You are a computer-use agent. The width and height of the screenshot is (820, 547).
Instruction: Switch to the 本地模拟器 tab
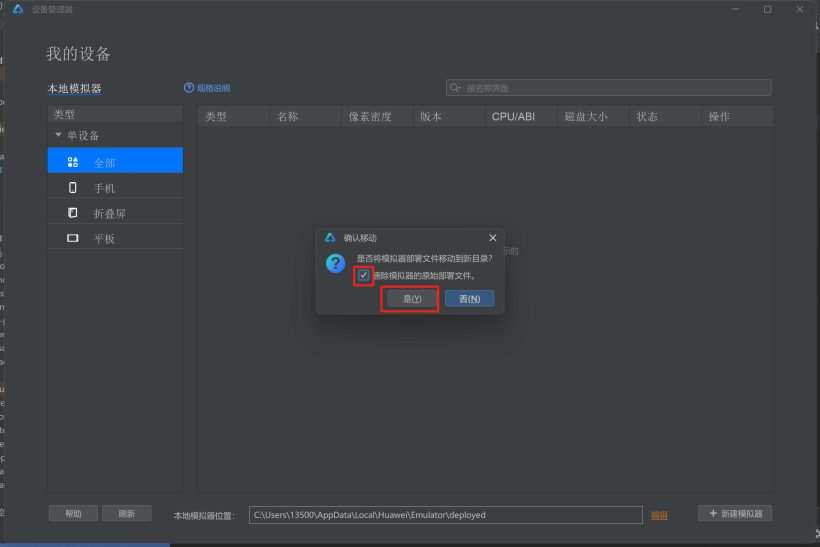tap(74, 89)
